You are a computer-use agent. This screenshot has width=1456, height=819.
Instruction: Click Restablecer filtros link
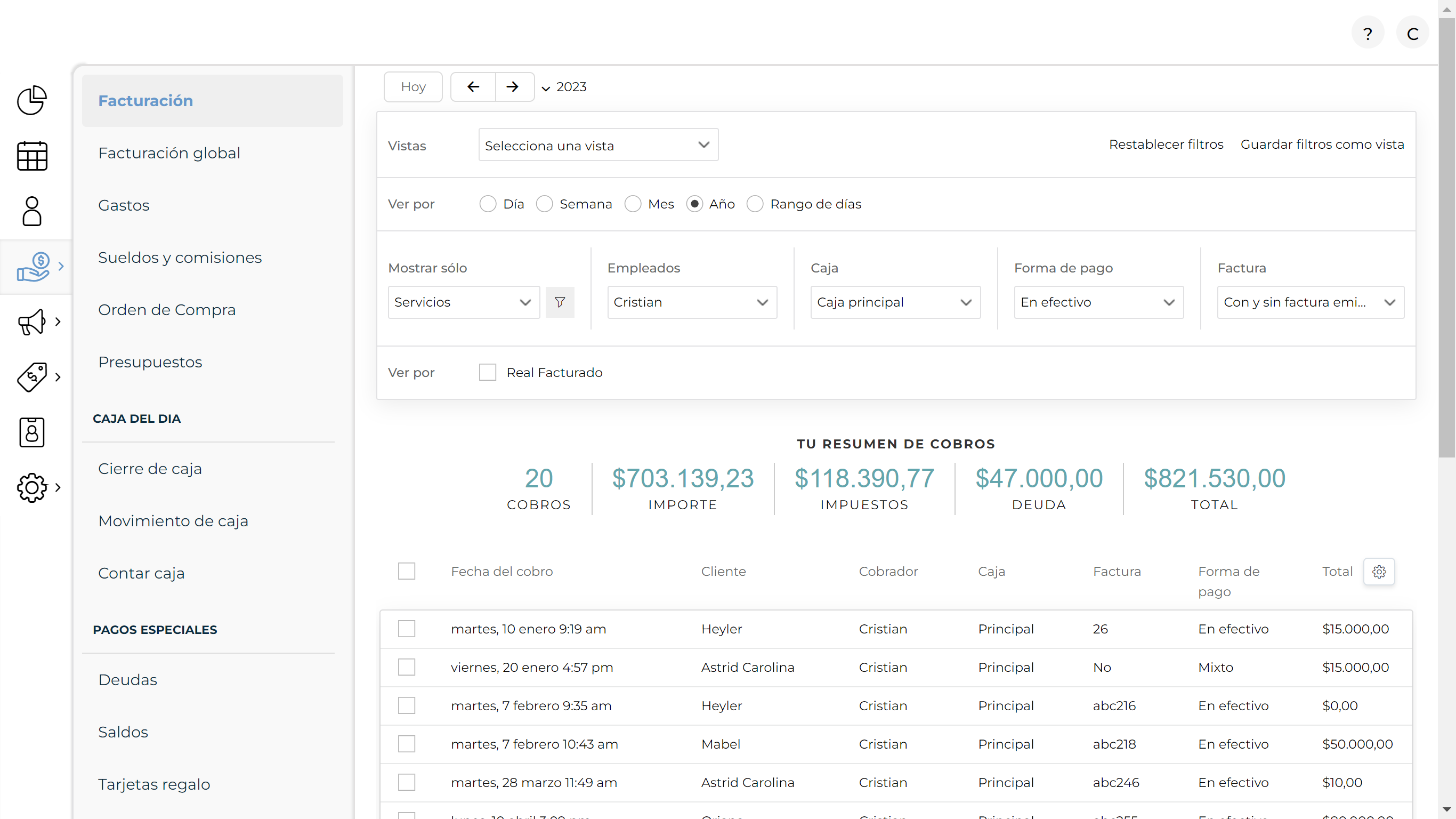(1166, 144)
